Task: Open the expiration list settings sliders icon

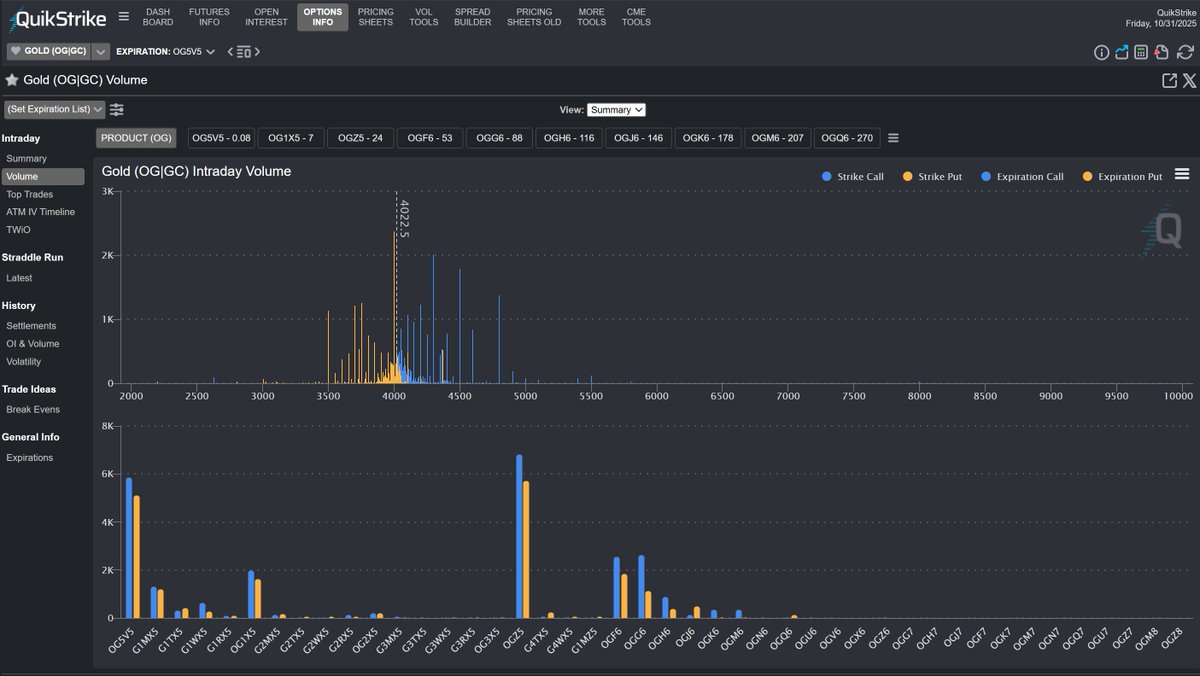Action: [x=117, y=110]
